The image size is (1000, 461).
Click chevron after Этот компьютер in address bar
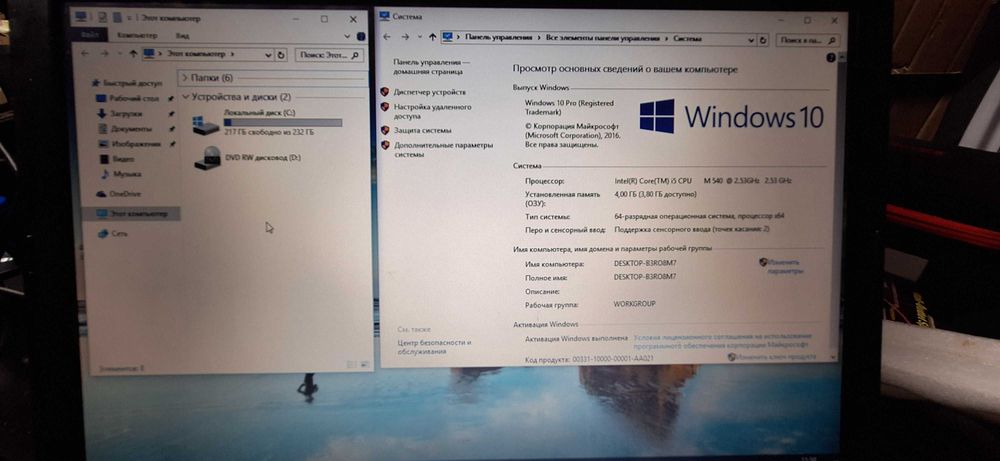point(232,55)
